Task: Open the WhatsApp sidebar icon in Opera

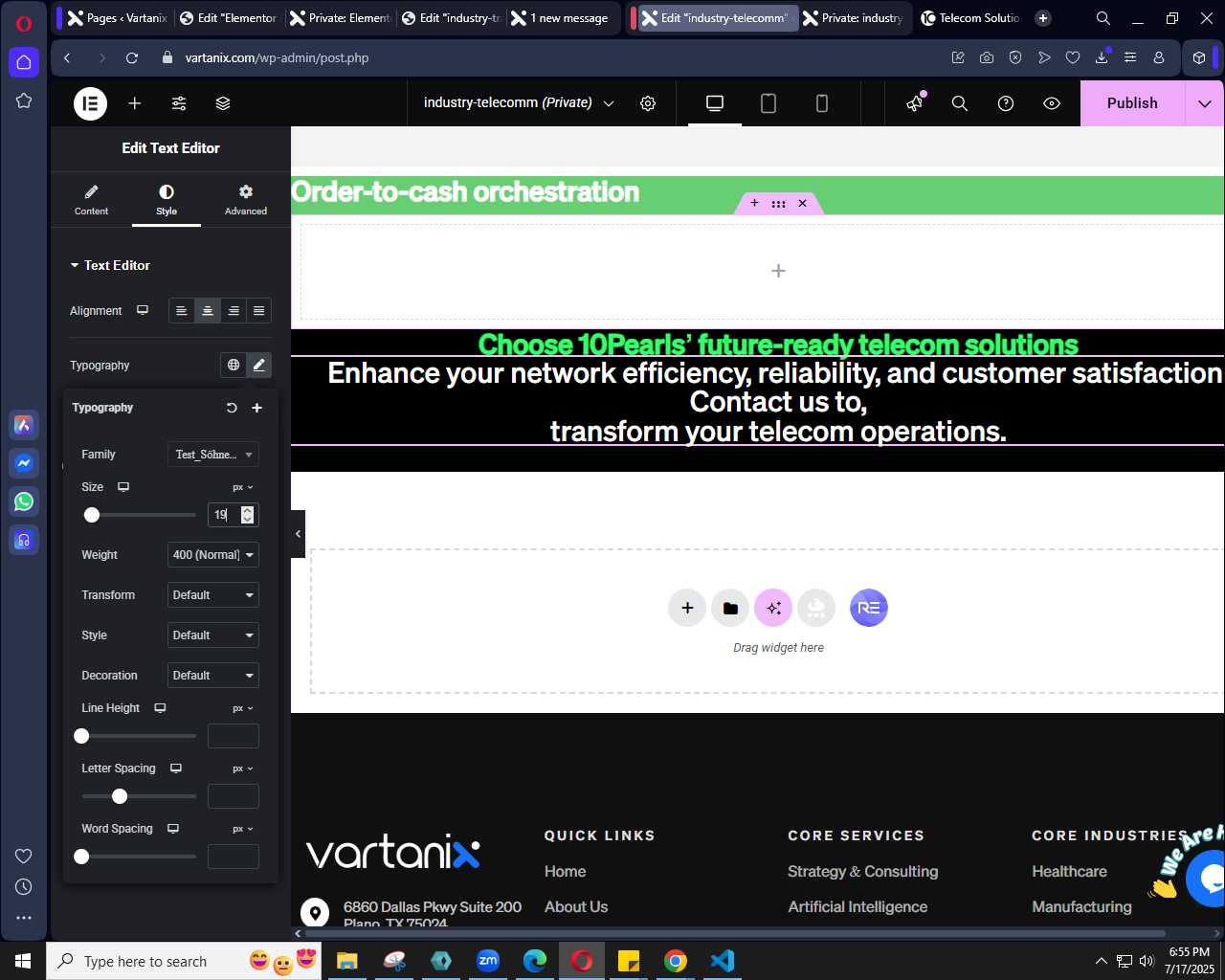Action: click(24, 501)
